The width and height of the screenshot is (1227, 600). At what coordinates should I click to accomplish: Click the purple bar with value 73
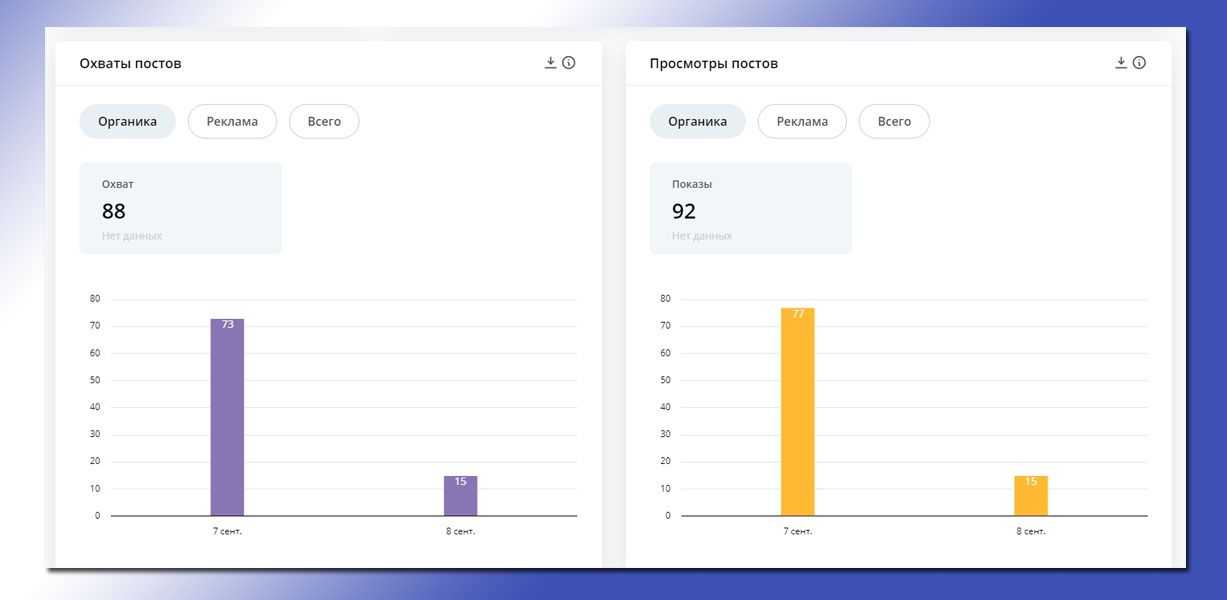coord(227,418)
